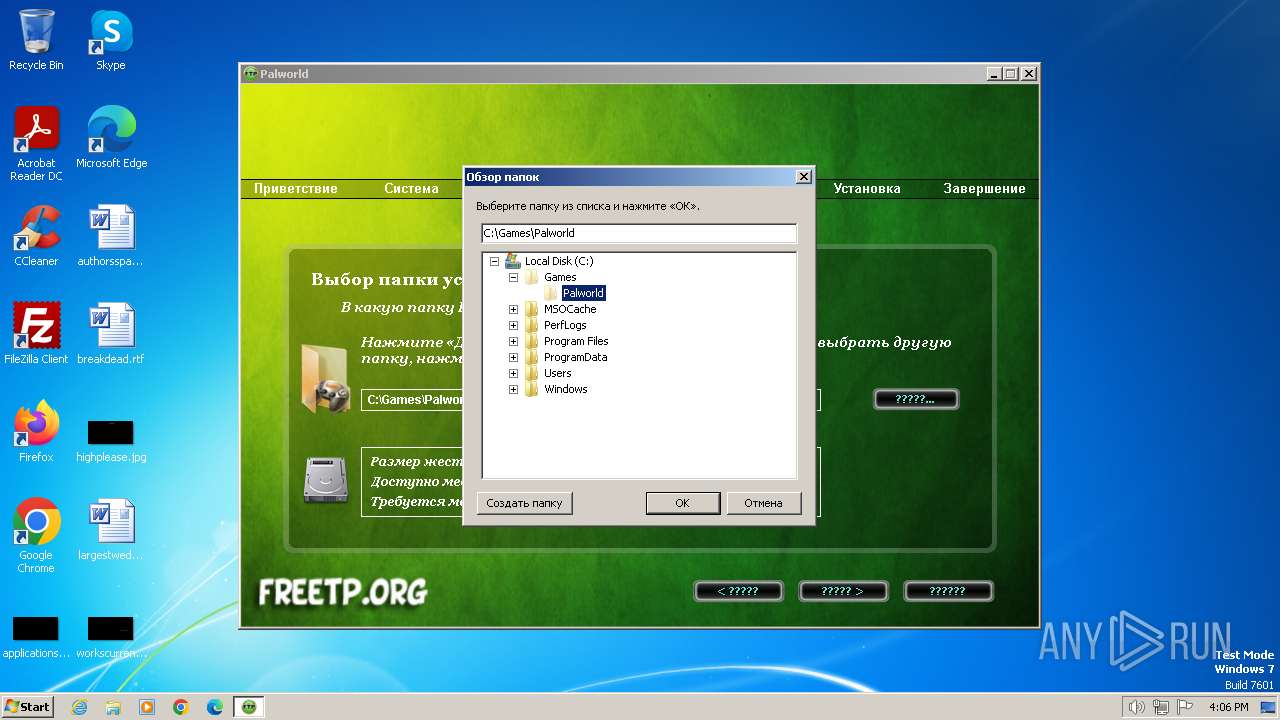
Task: Open Windows Media Player taskbar icon
Action: pos(147,707)
